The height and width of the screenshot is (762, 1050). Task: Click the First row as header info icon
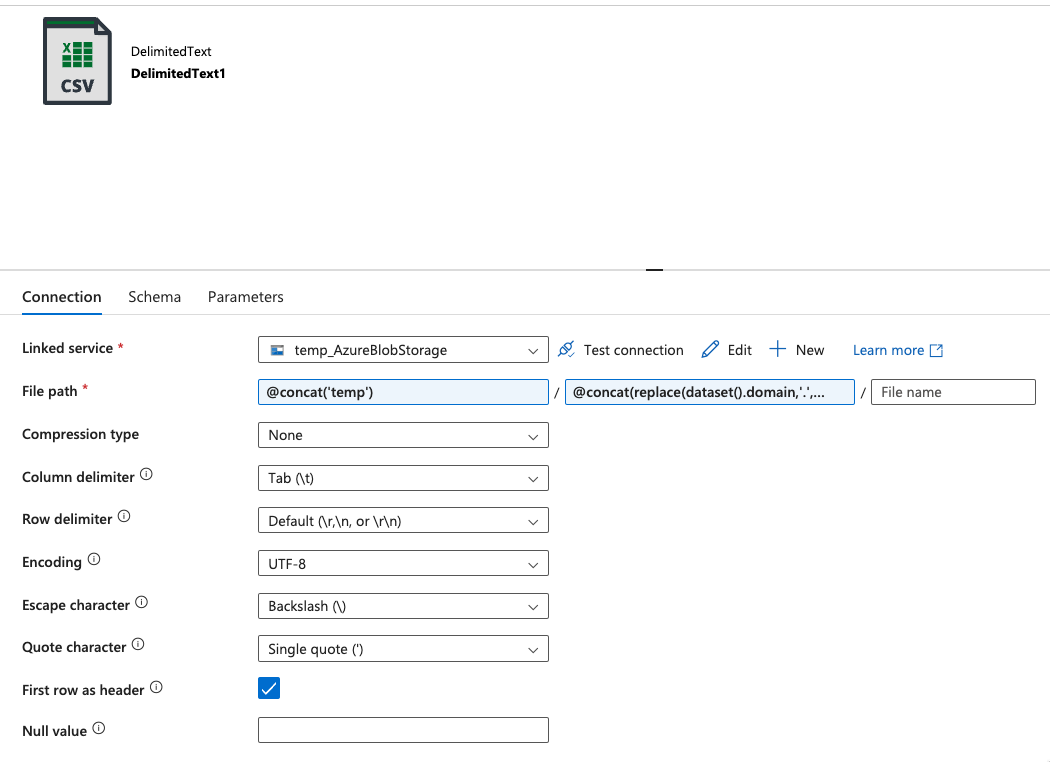pyautogui.click(x=155, y=686)
